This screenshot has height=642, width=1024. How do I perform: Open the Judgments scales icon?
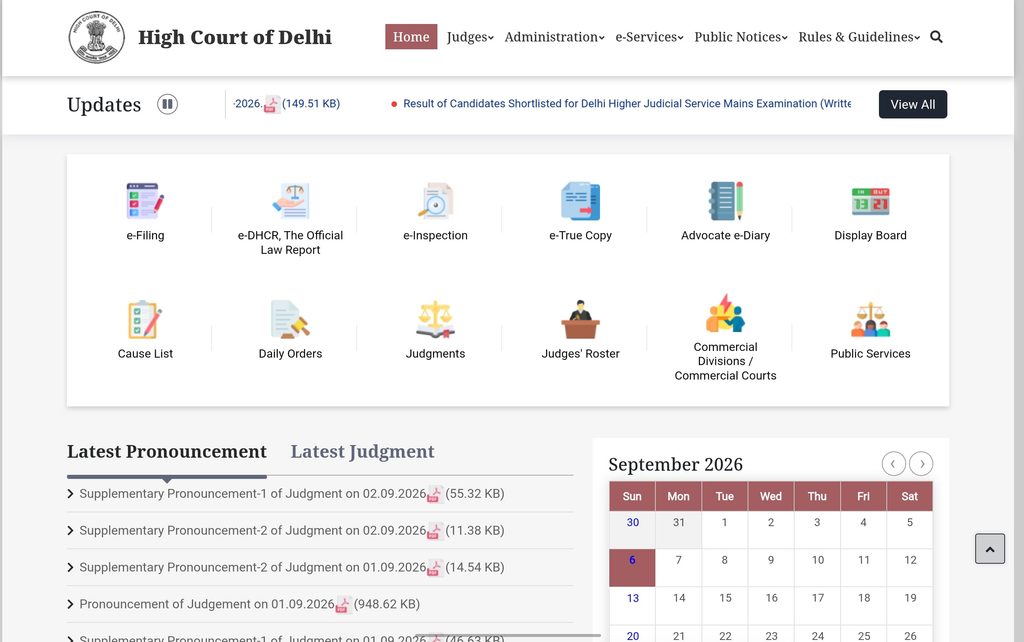coord(436,319)
